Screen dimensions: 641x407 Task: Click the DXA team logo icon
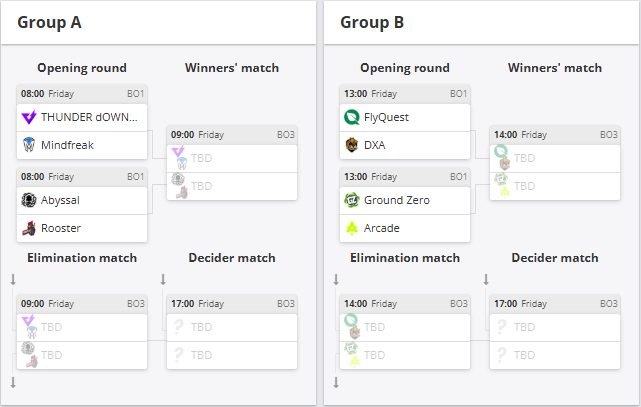click(352, 145)
